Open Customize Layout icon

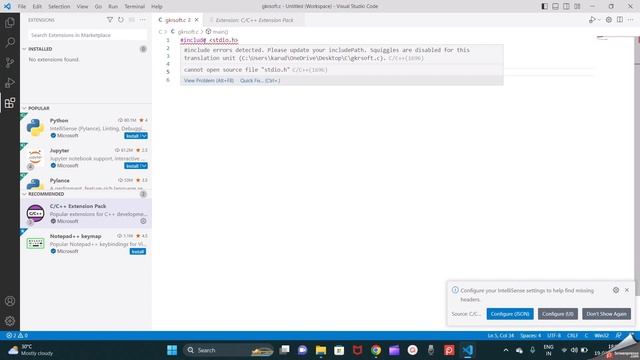coord(577,6)
